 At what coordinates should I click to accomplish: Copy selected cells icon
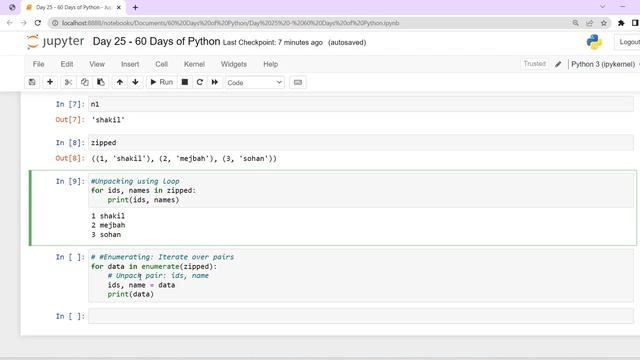(84, 82)
